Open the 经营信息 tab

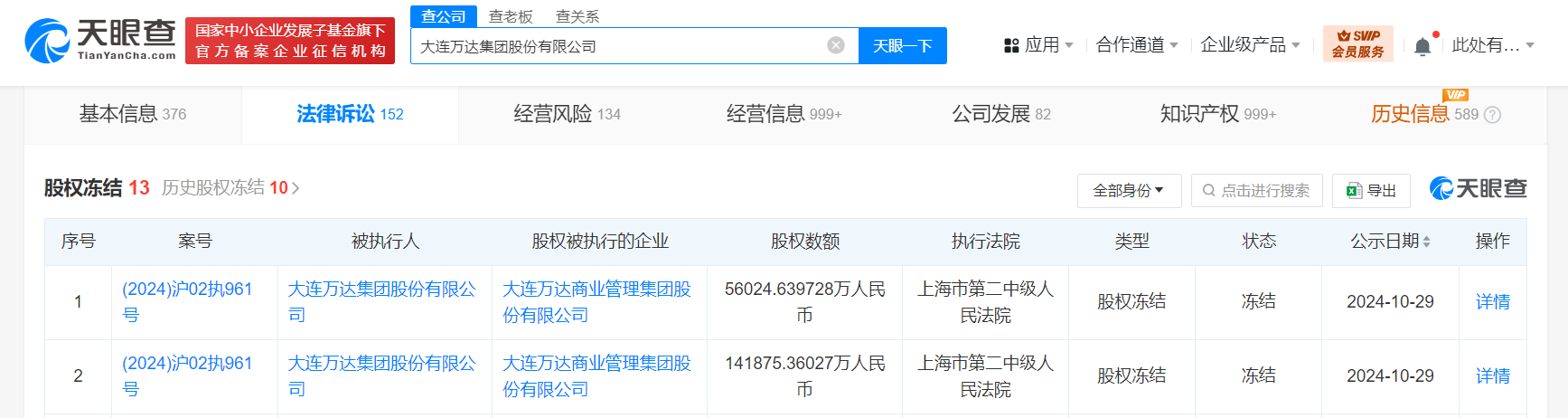pos(784,114)
